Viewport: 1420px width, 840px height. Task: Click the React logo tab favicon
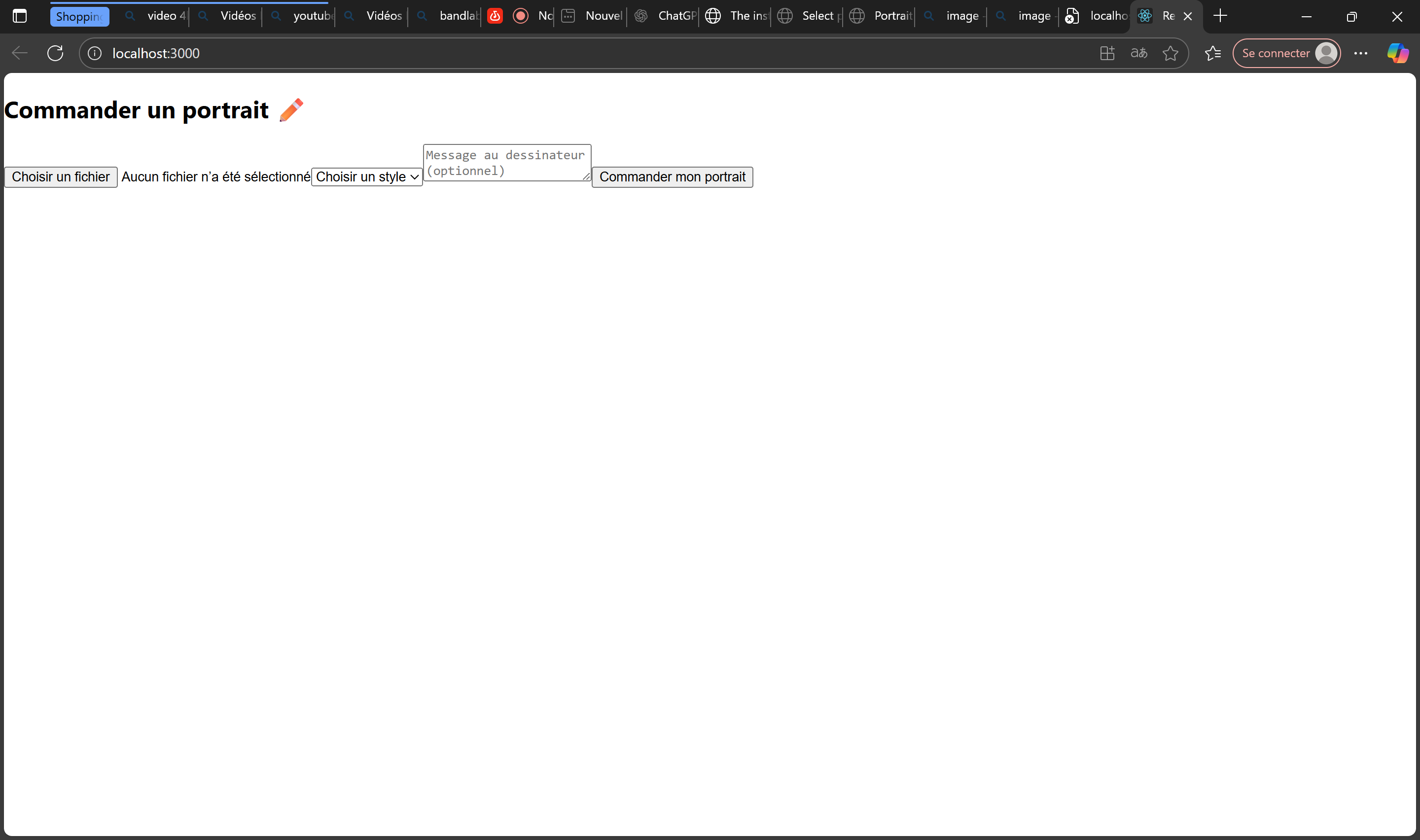pos(1145,16)
